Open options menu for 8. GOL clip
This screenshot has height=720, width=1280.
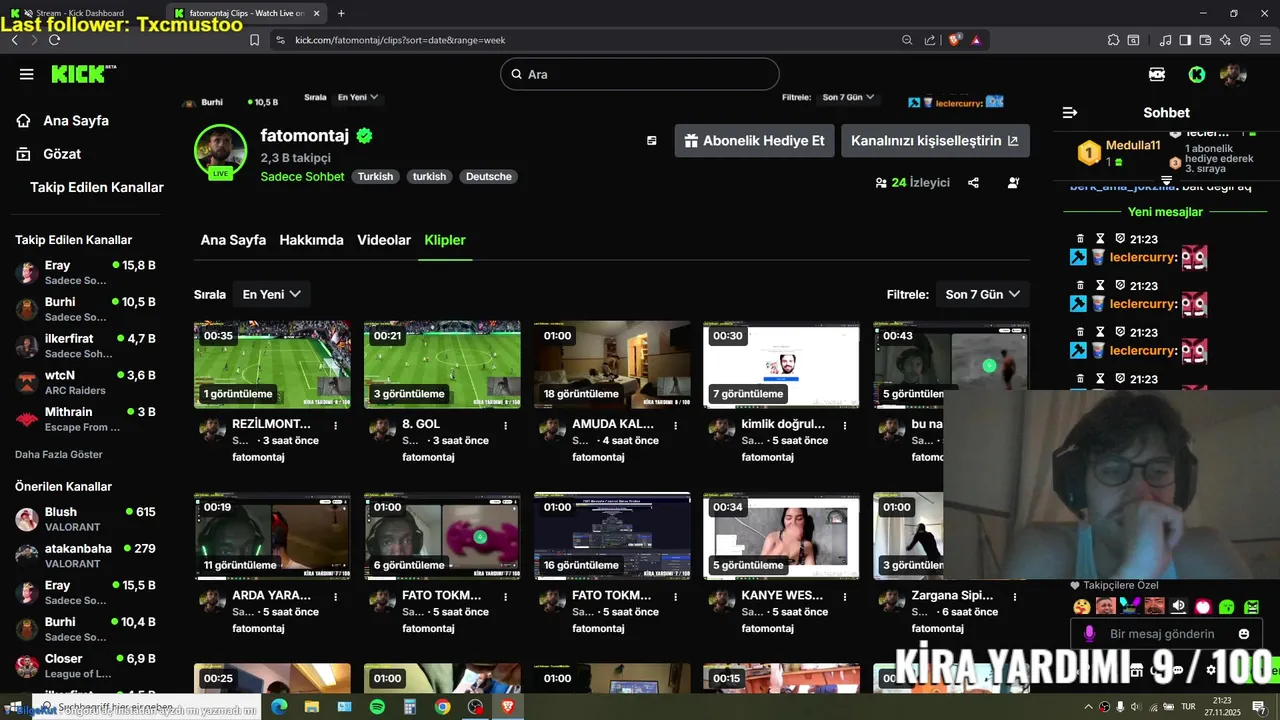pyautogui.click(x=506, y=425)
